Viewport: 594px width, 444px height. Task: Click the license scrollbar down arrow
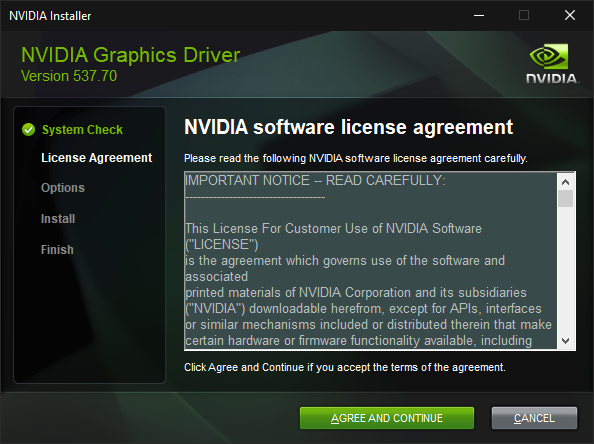pyautogui.click(x=565, y=341)
